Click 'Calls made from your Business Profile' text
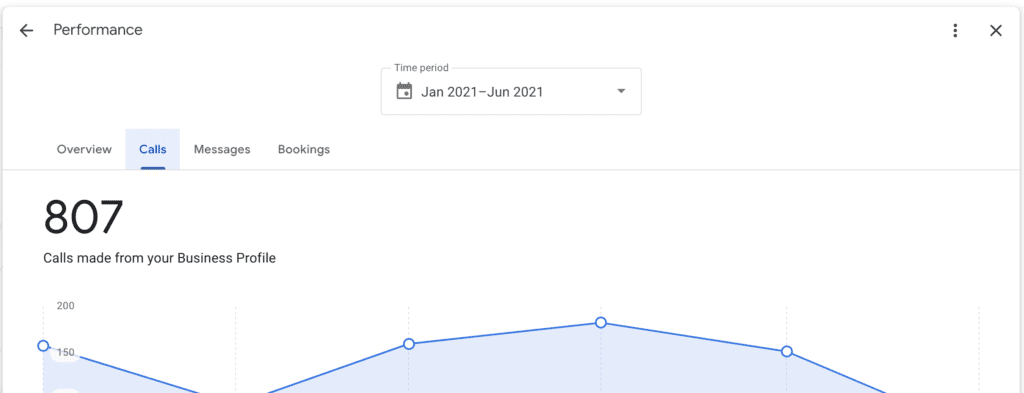The width and height of the screenshot is (1024, 393). click(x=159, y=259)
